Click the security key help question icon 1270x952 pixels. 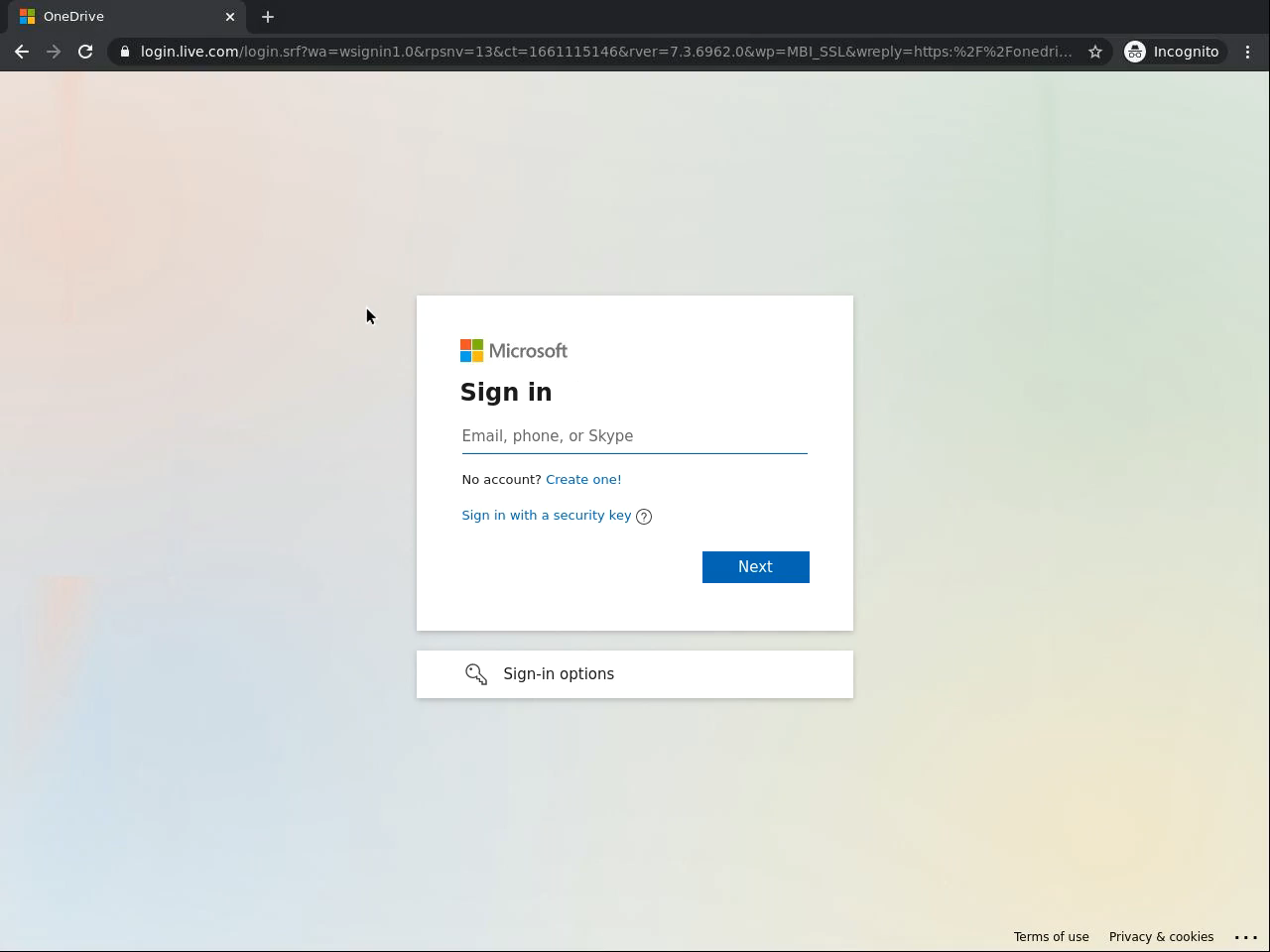(644, 516)
